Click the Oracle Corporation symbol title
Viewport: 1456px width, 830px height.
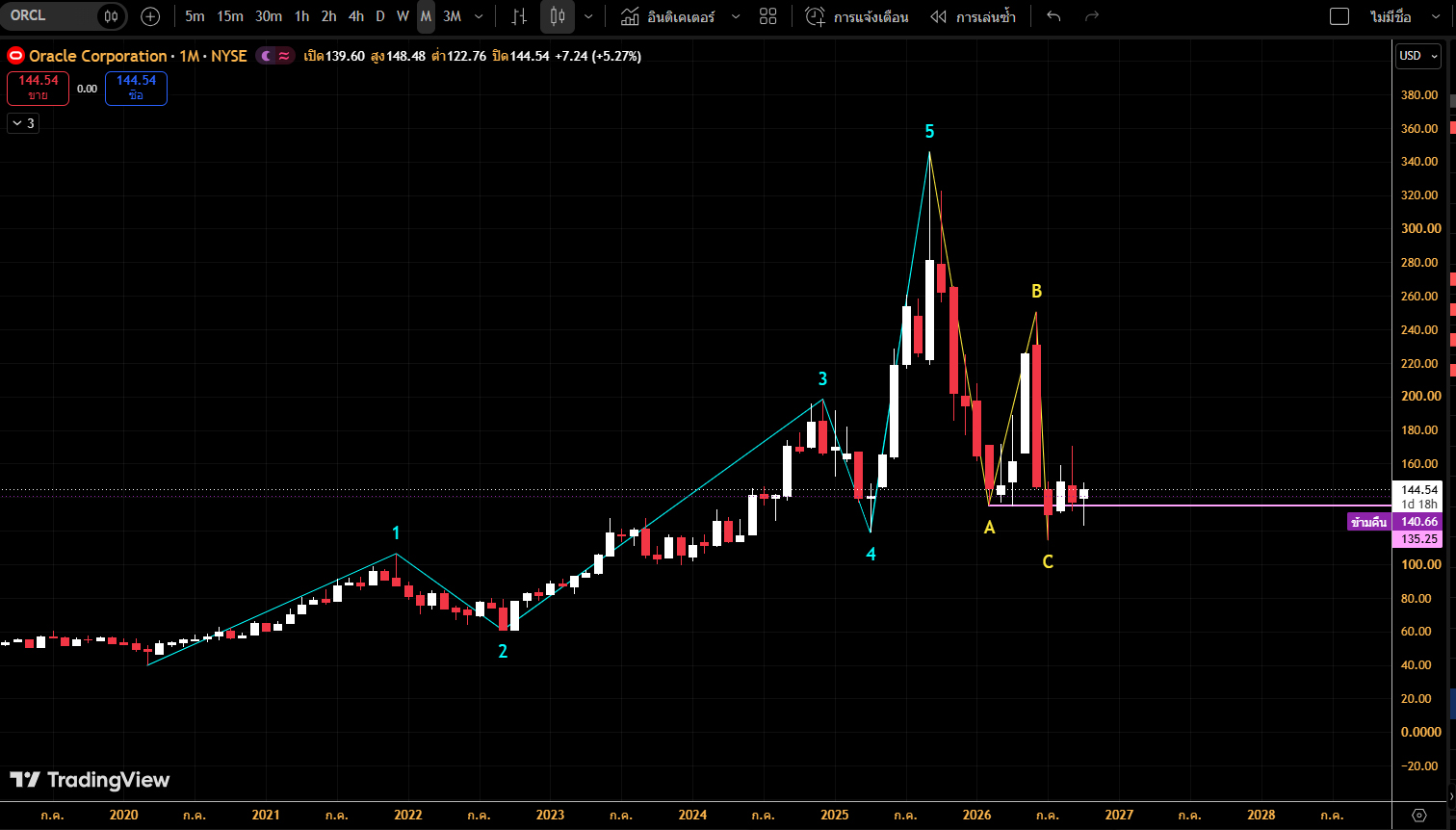coord(98,56)
